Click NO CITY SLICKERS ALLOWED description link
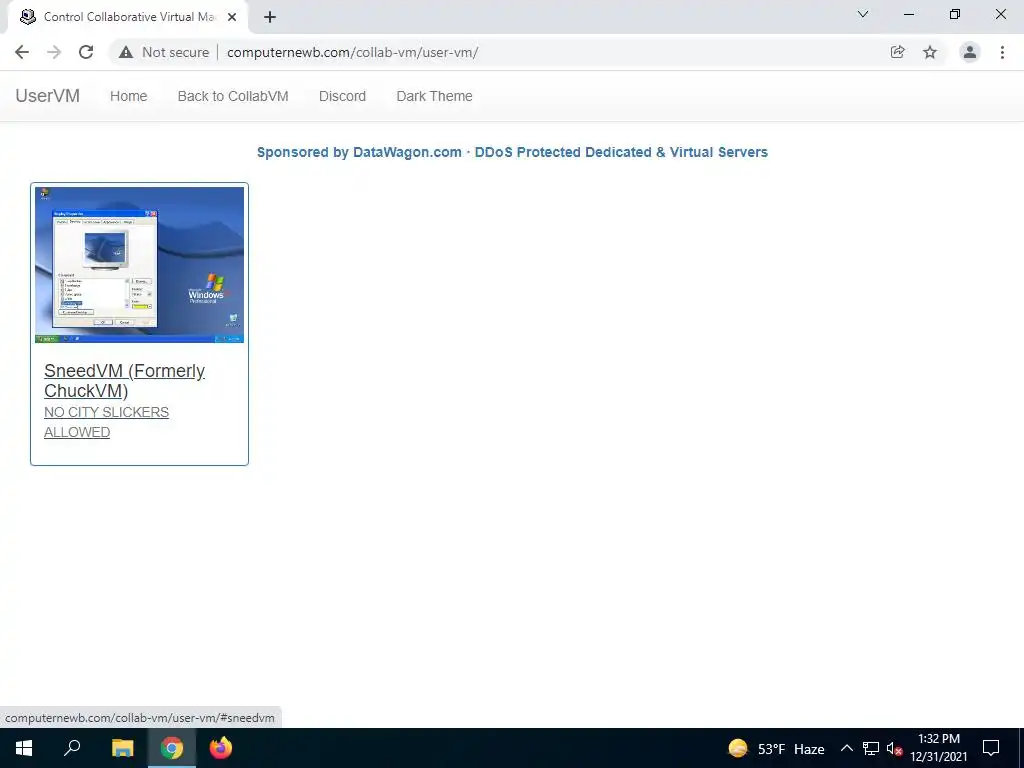1024x768 pixels. point(106,422)
